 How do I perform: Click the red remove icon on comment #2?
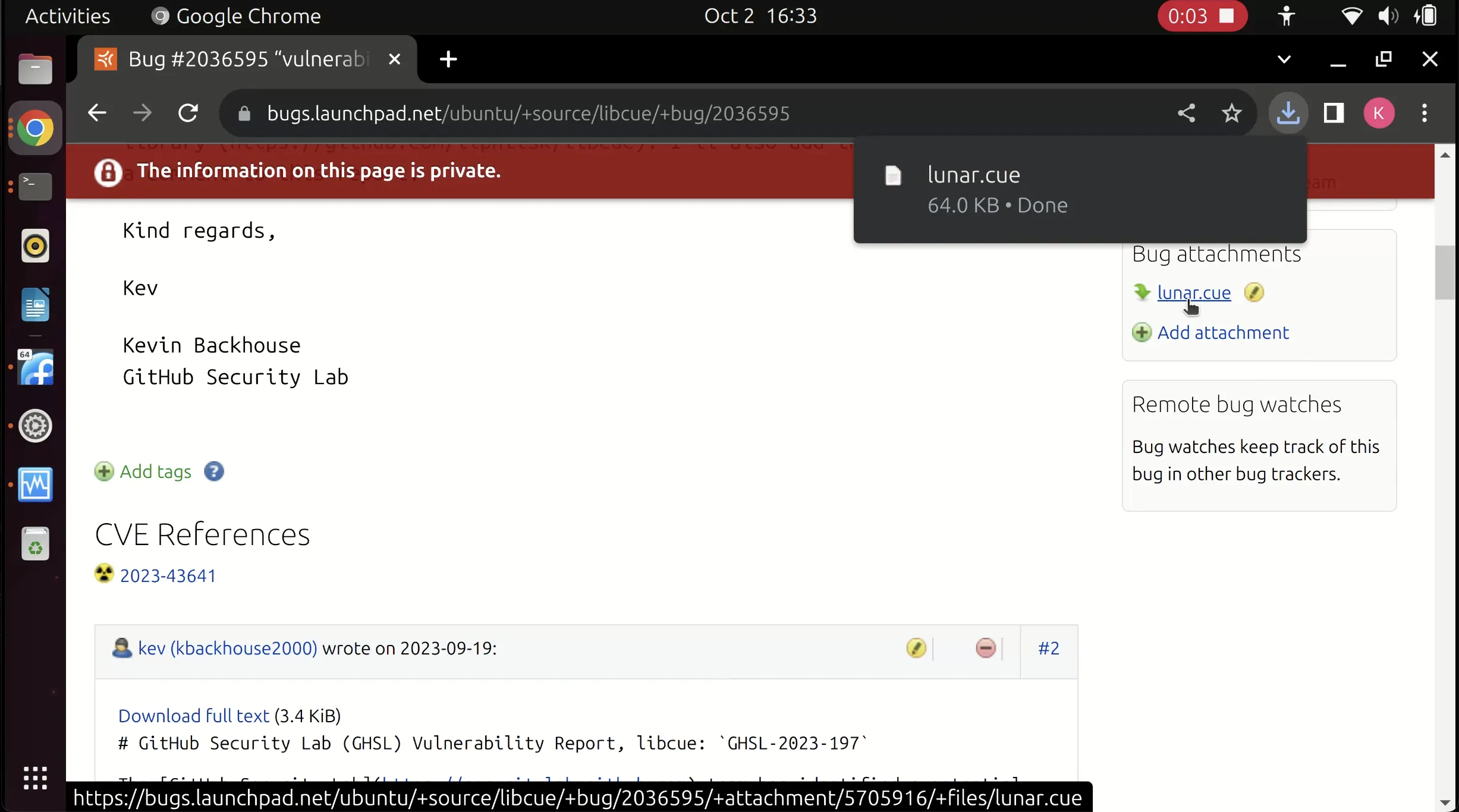985,648
